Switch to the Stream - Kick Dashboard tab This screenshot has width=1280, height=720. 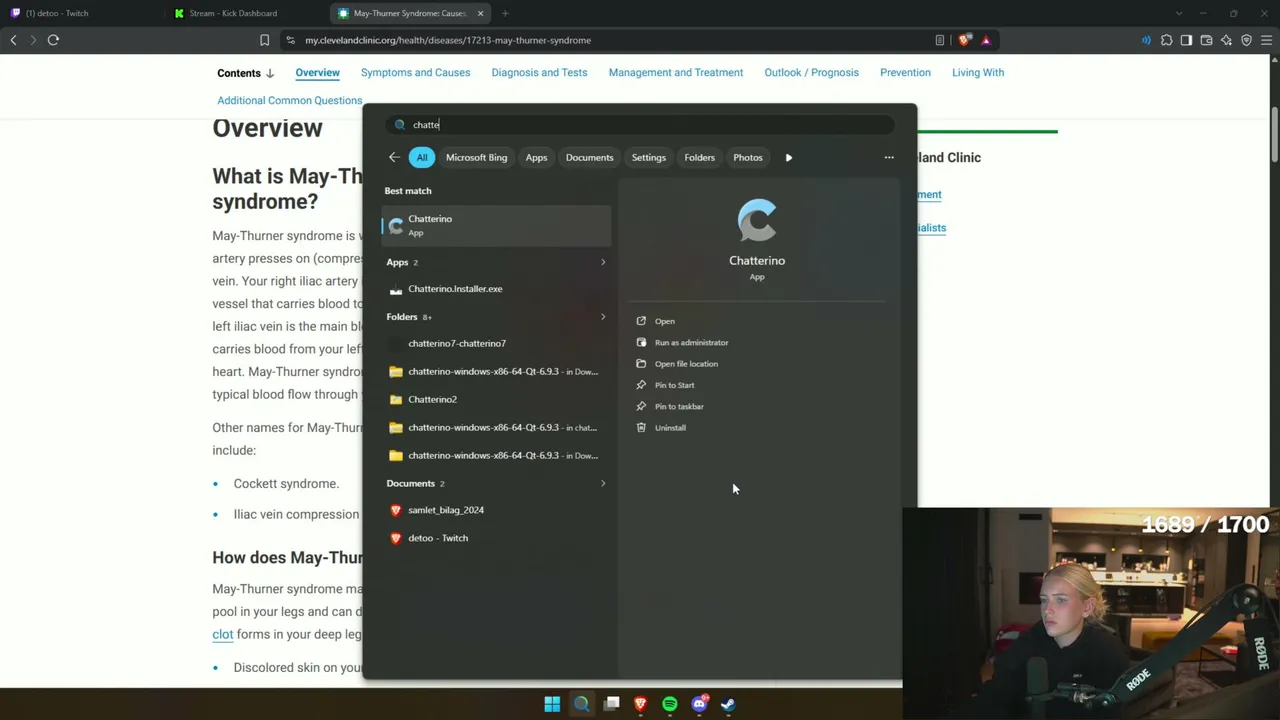245,13
